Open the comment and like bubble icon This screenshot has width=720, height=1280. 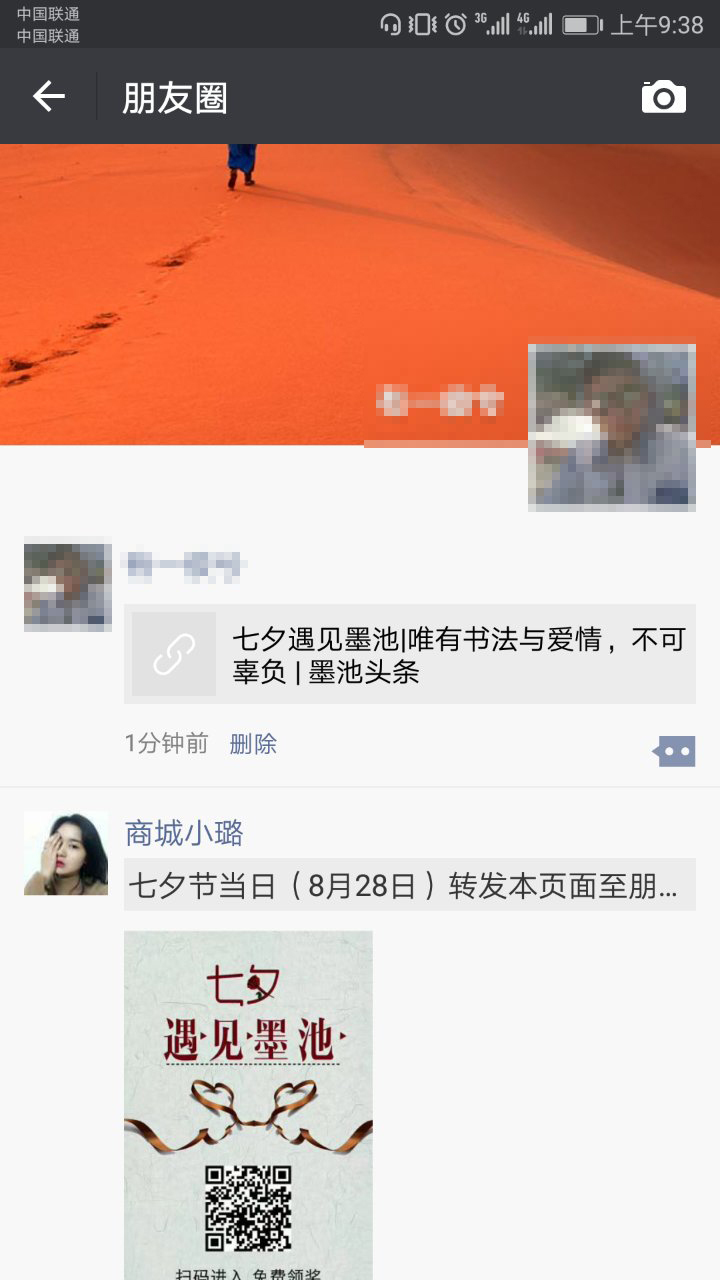(x=675, y=751)
